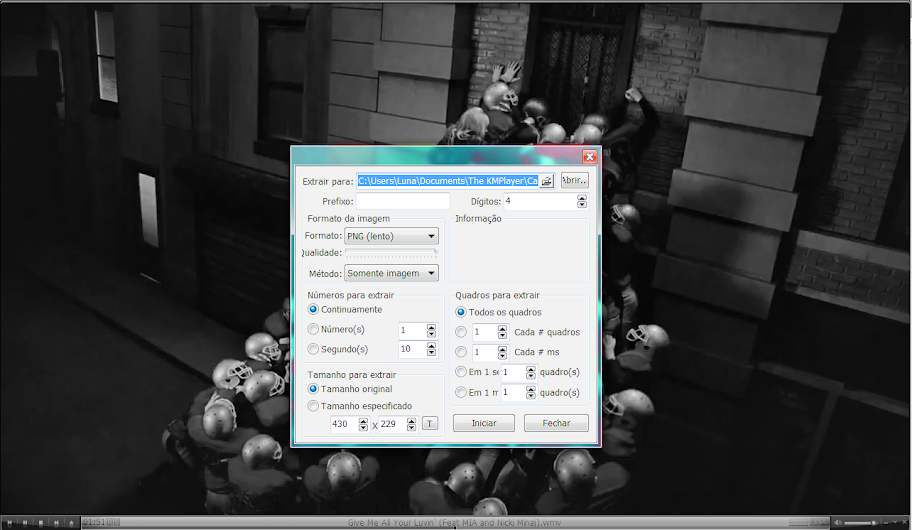Select the Tamanho especificado option
912x530 pixels.
point(314,405)
